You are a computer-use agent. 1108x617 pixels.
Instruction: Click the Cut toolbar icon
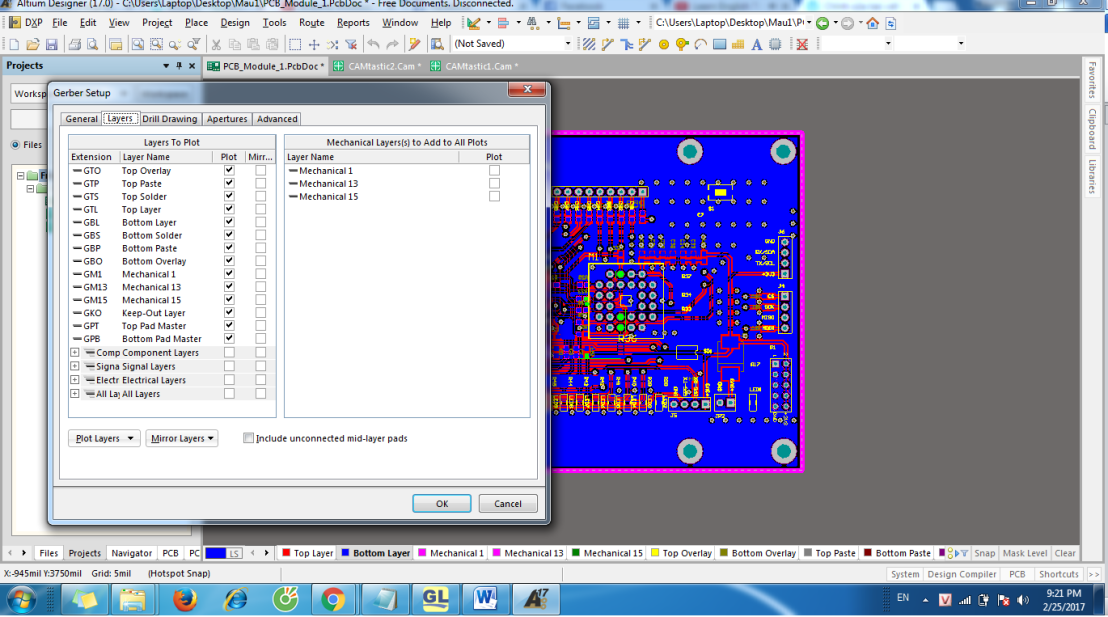(x=216, y=43)
